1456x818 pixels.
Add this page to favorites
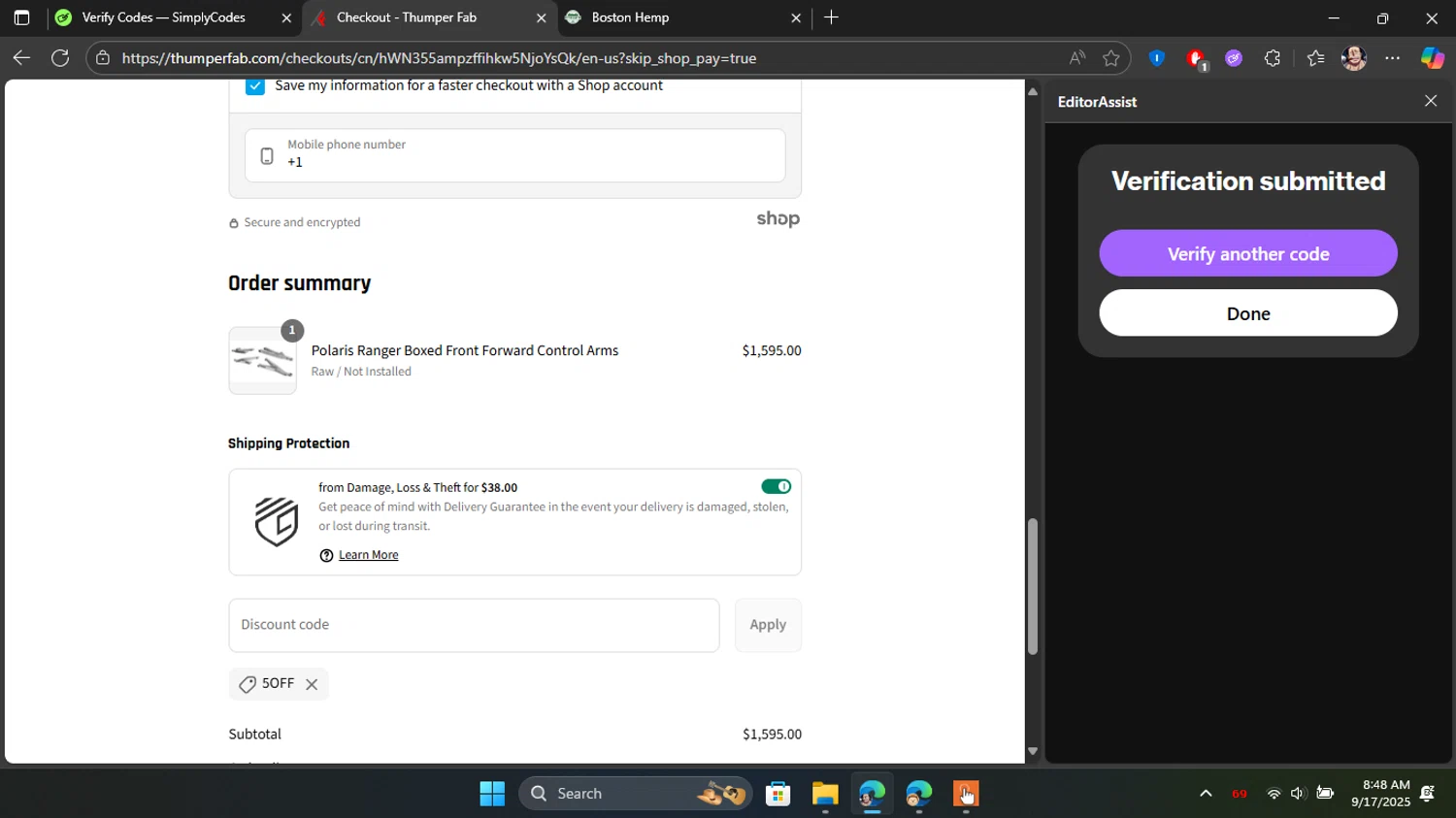click(1111, 58)
